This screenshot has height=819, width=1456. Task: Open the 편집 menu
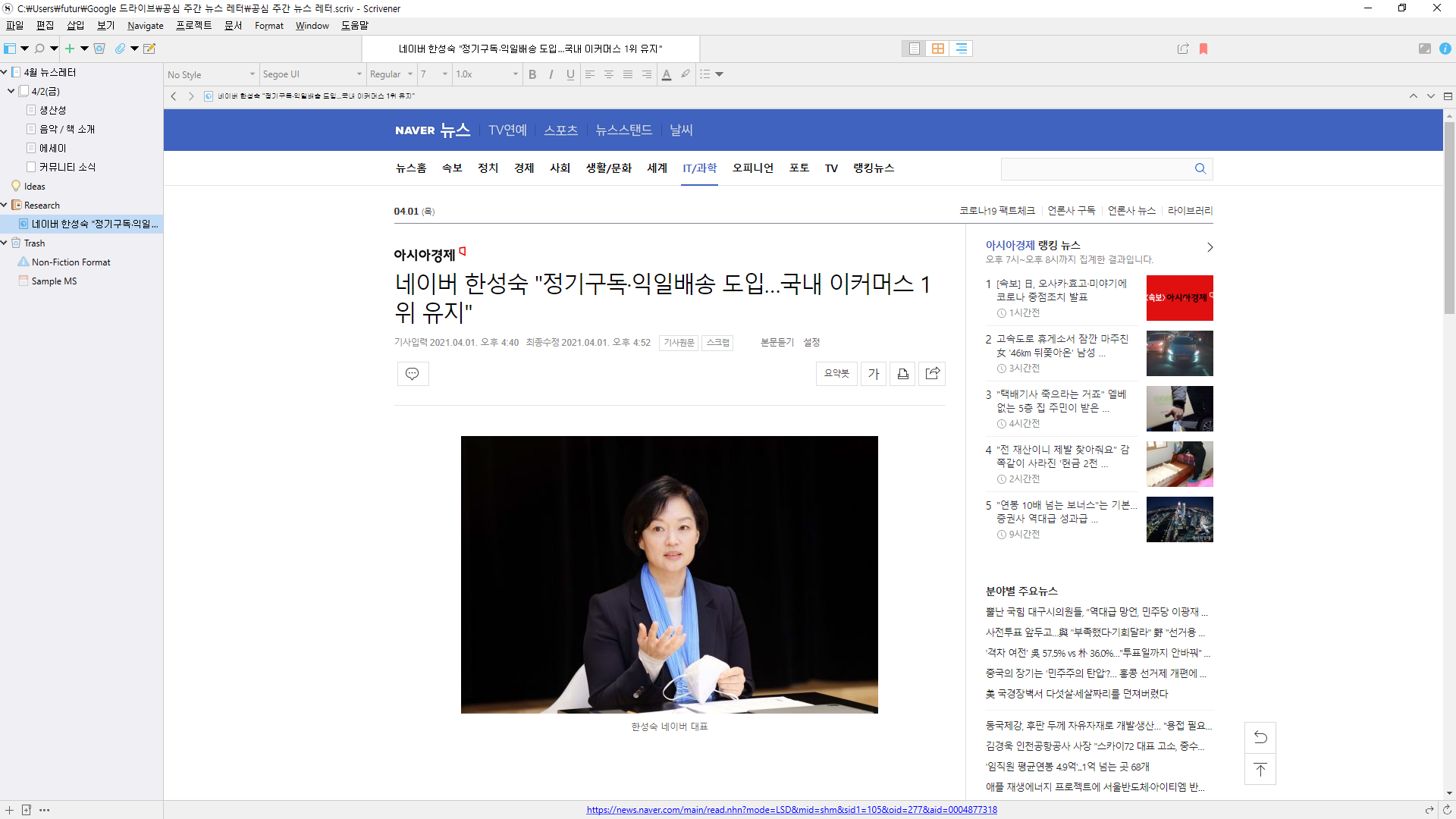45,26
